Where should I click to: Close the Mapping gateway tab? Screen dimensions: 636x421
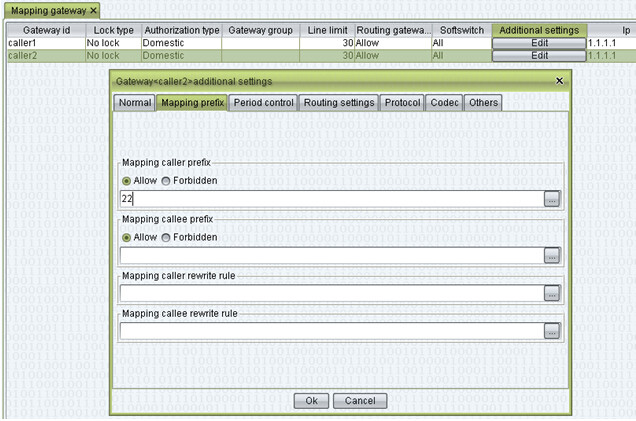tap(94, 10)
